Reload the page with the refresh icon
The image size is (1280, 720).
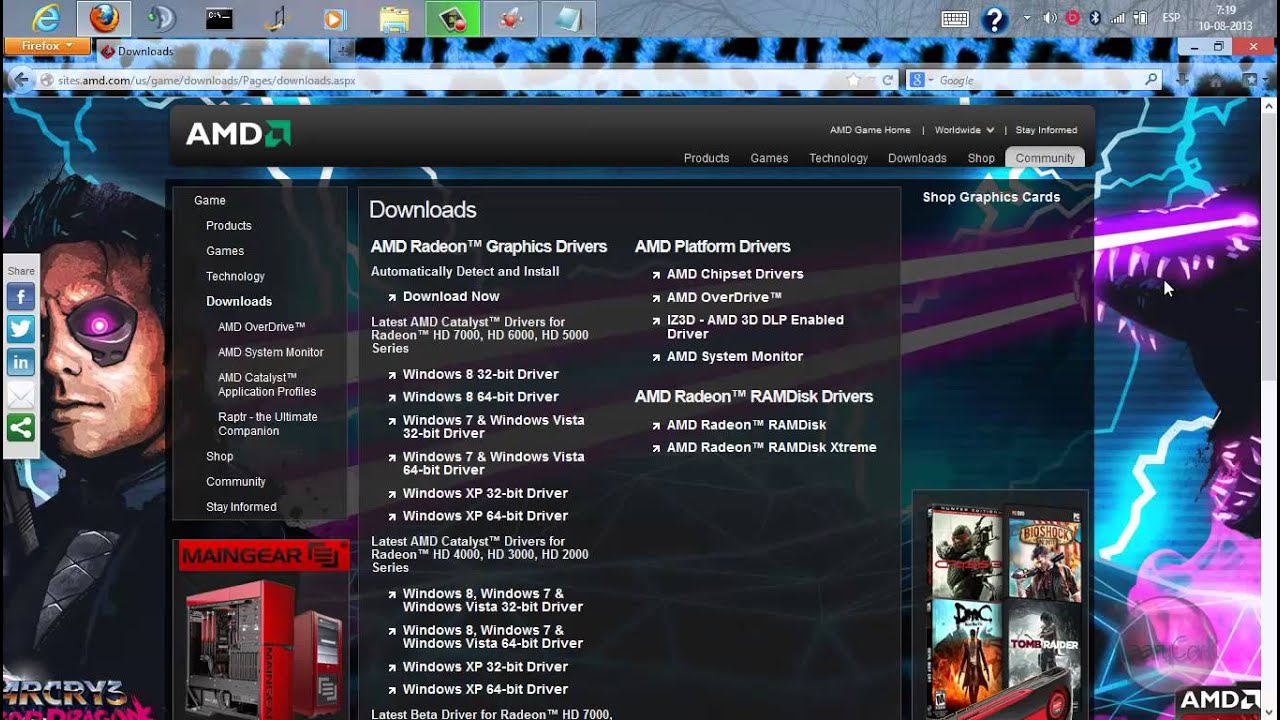click(887, 80)
